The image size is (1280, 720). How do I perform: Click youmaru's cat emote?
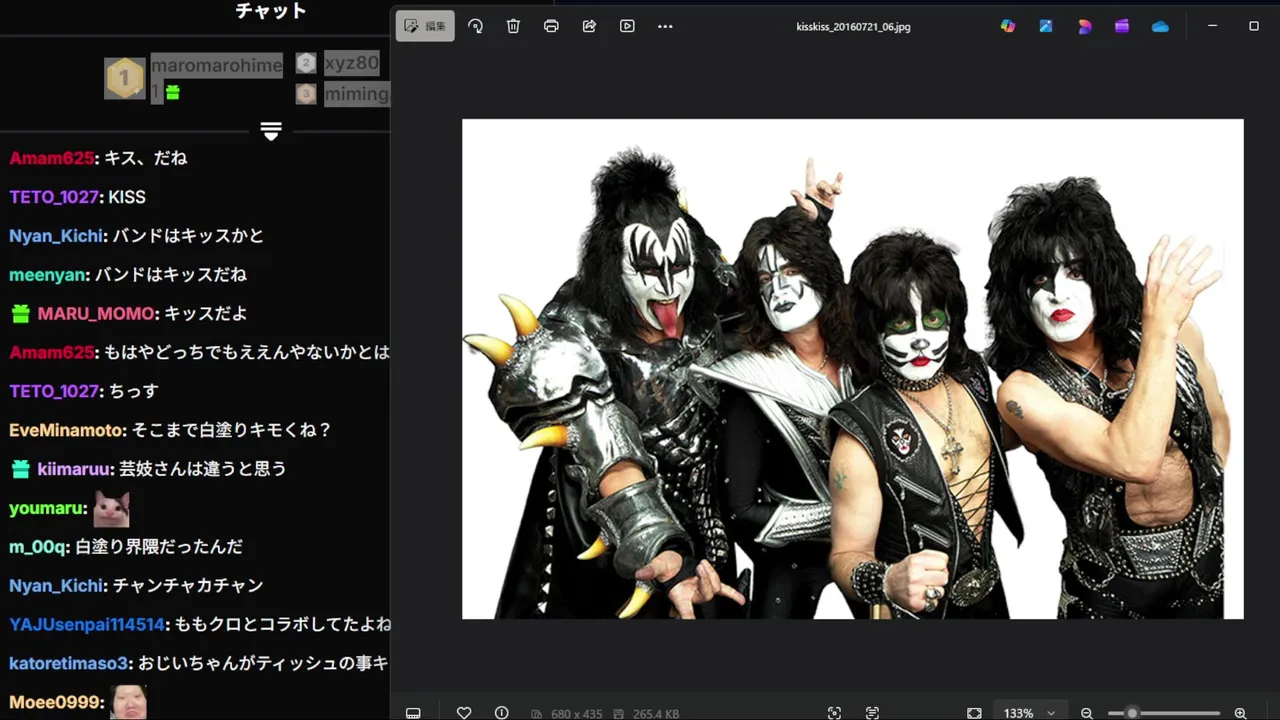tap(111, 509)
